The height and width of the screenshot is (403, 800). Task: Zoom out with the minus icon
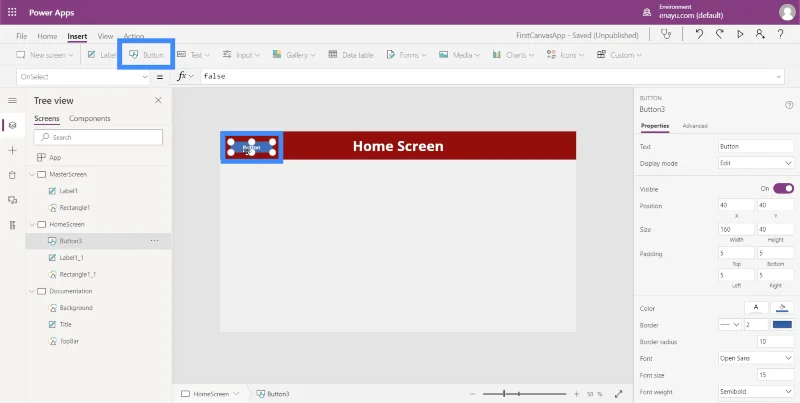(x=472, y=394)
